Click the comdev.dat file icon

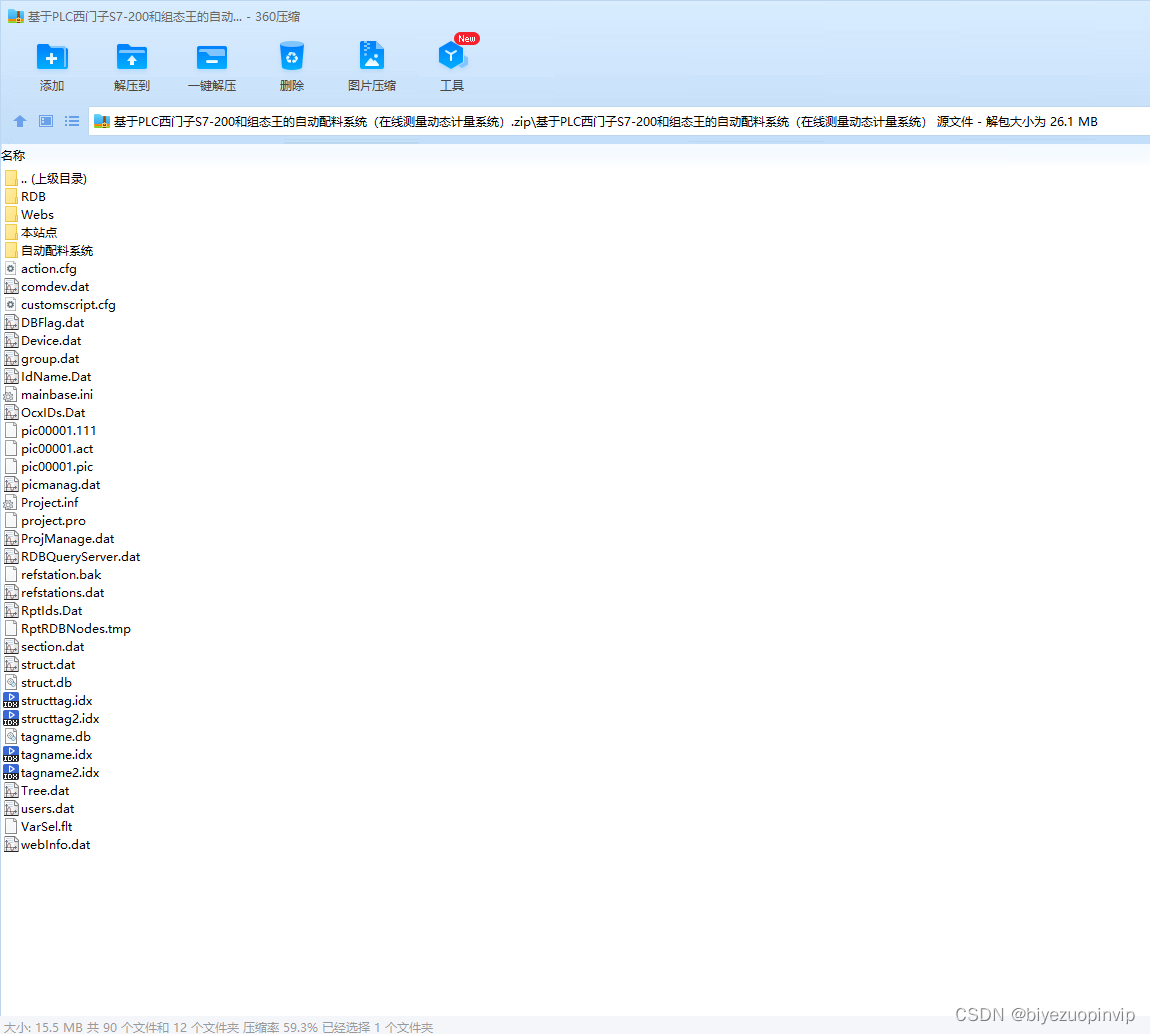point(10,287)
